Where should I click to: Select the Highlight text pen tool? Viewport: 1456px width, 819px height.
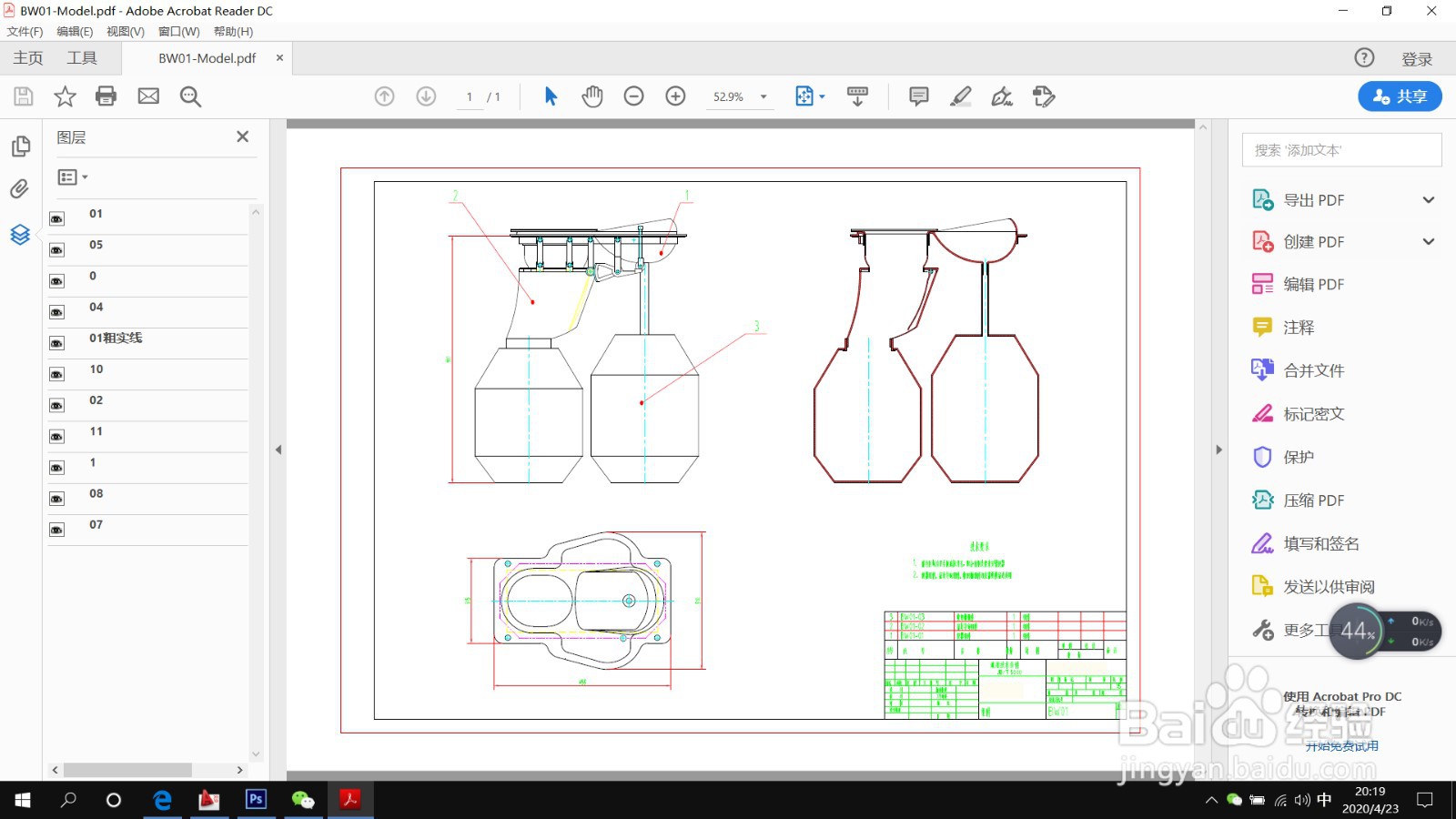(x=961, y=96)
